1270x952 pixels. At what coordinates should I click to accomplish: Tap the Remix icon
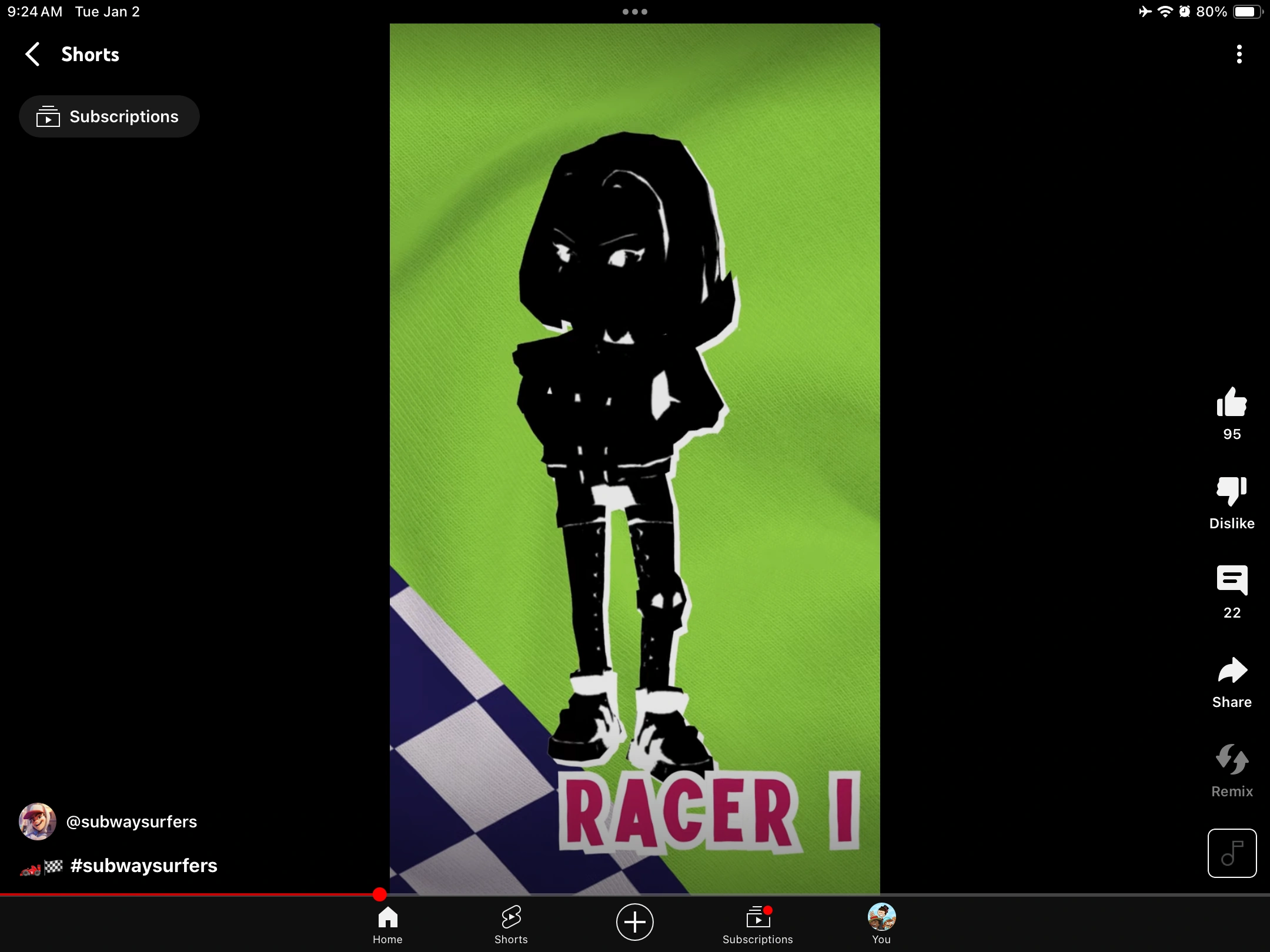tap(1232, 759)
